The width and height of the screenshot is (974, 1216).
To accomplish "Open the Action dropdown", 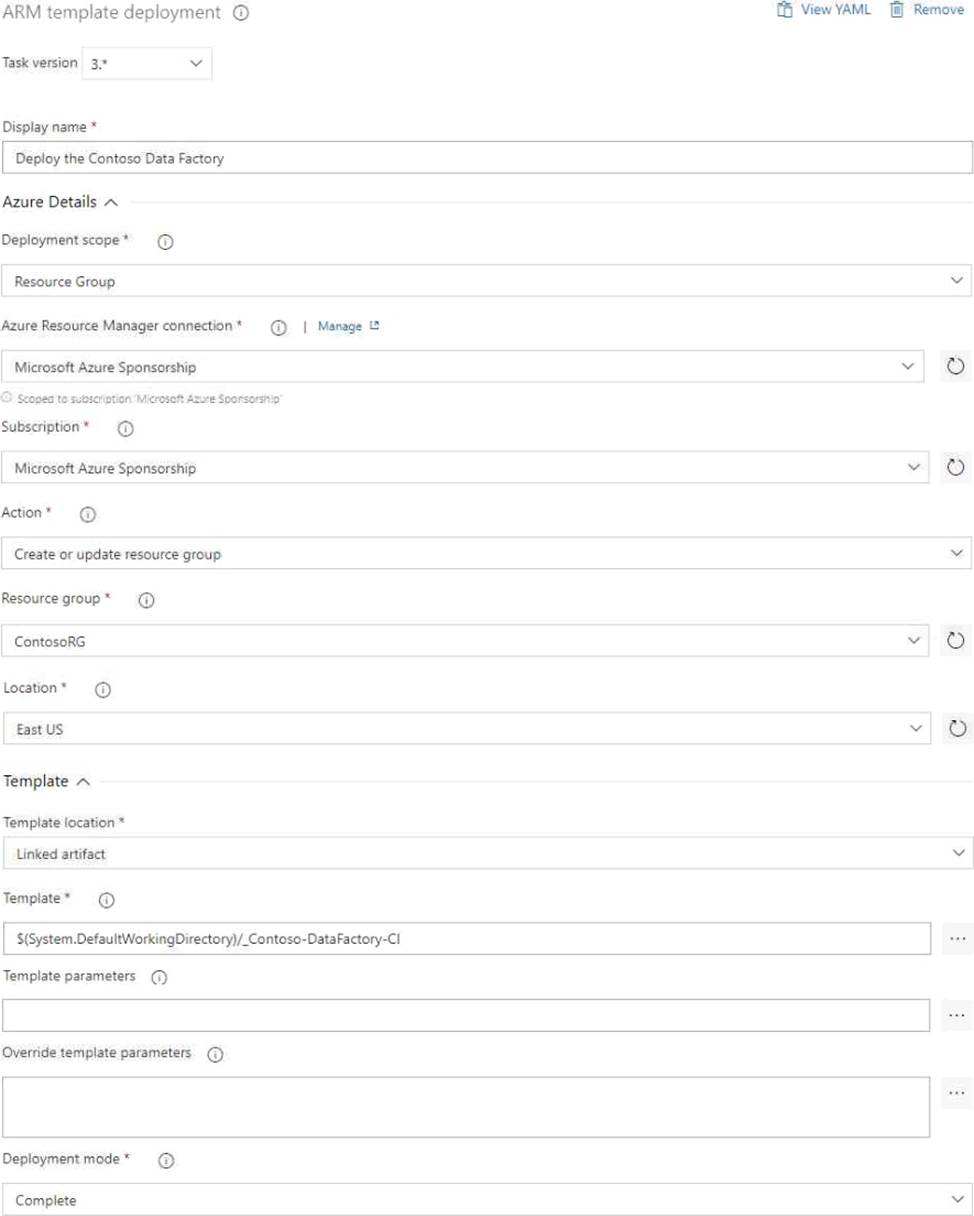I will pyautogui.click(x=487, y=553).
